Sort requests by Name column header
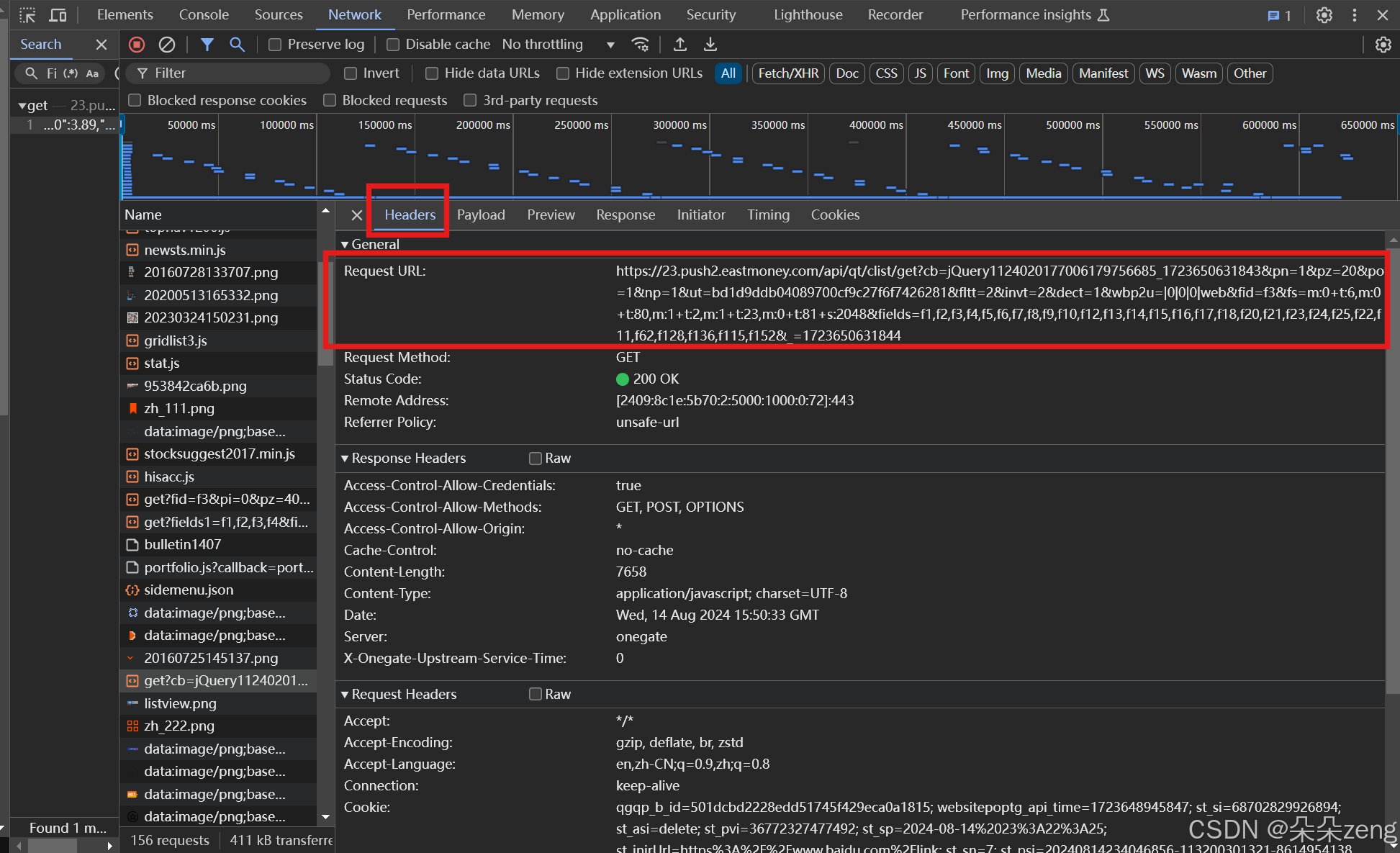1400x853 pixels. 218,215
